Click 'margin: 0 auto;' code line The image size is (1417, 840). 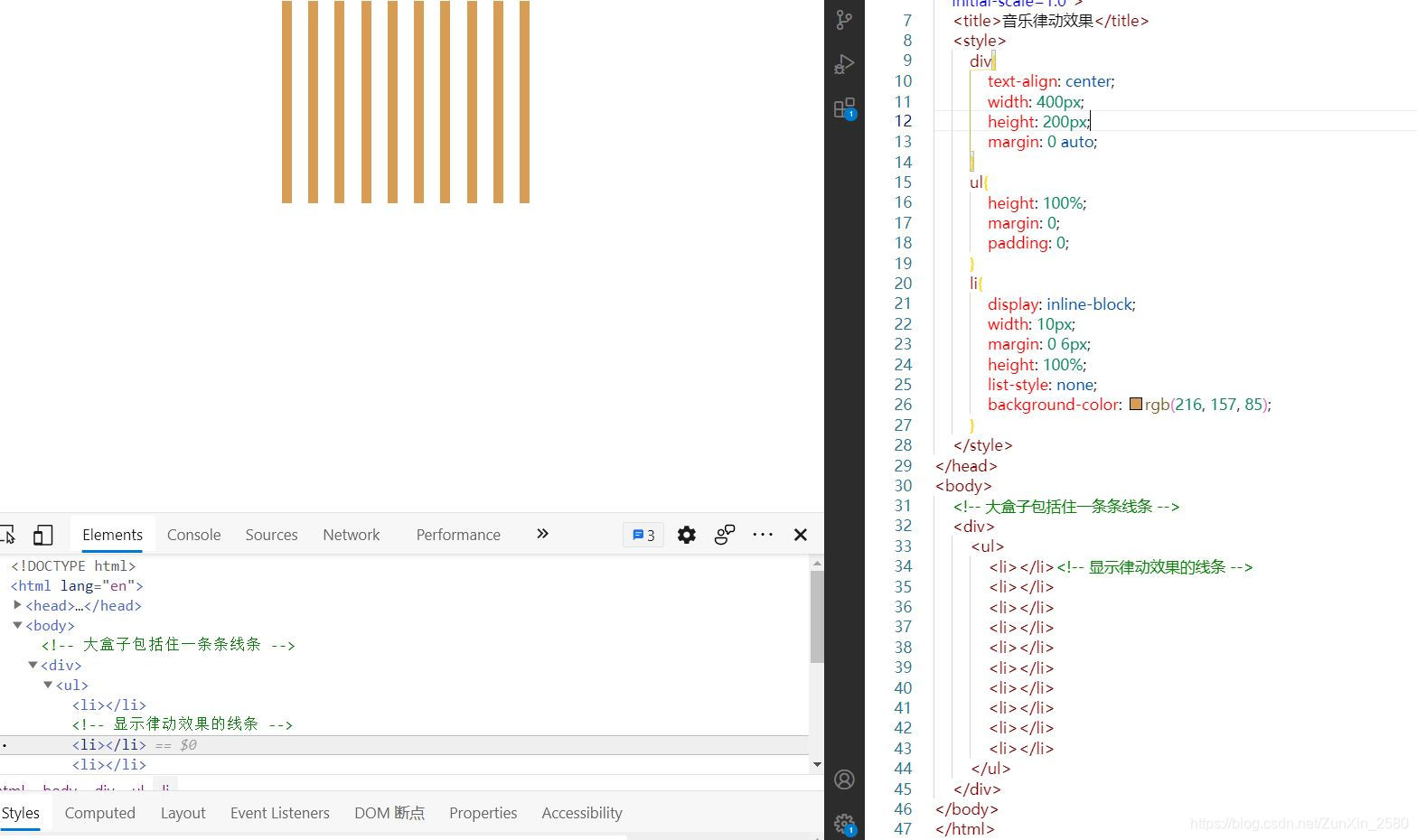point(1042,142)
